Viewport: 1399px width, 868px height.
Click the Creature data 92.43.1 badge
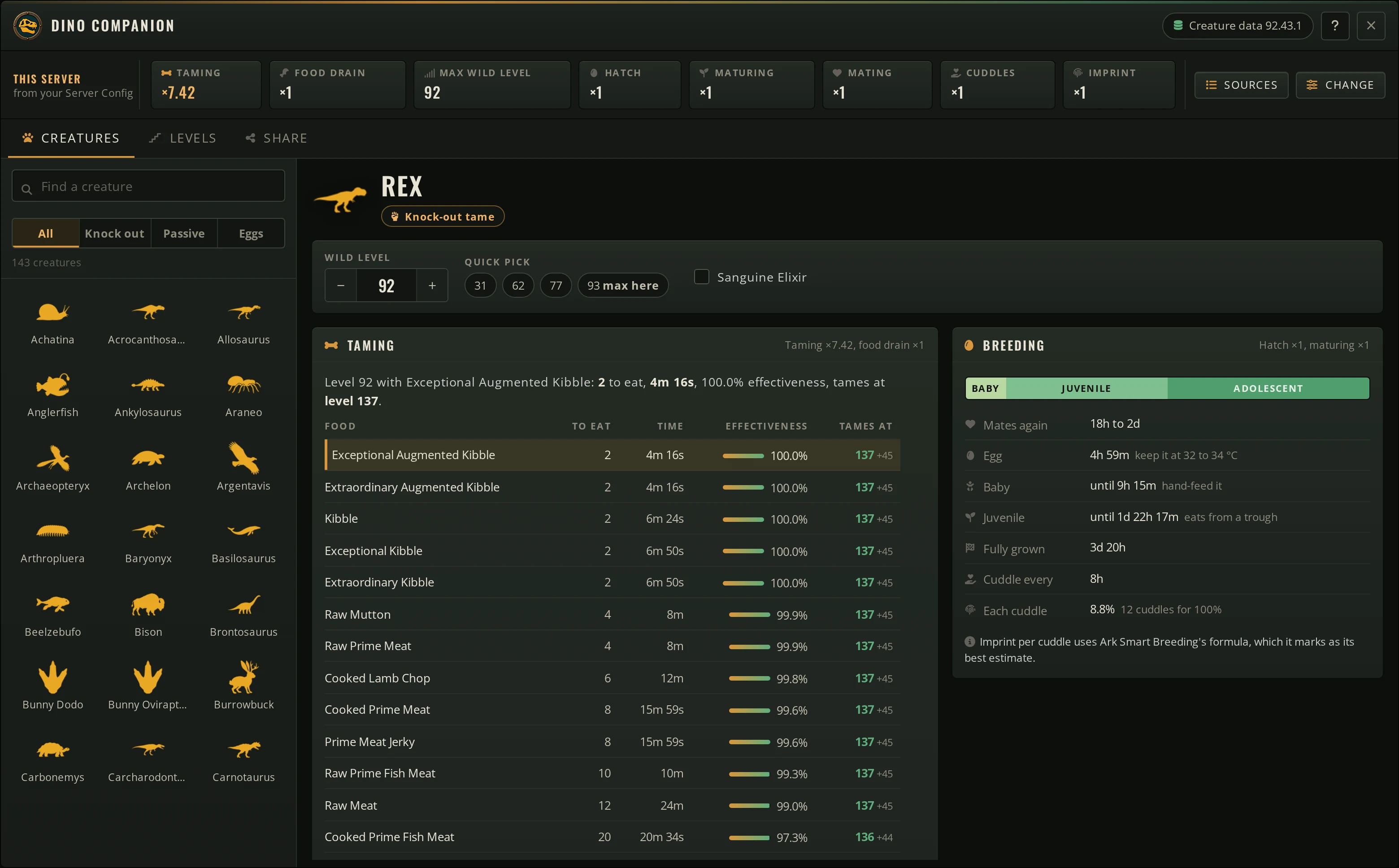(x=1237, y=26)
